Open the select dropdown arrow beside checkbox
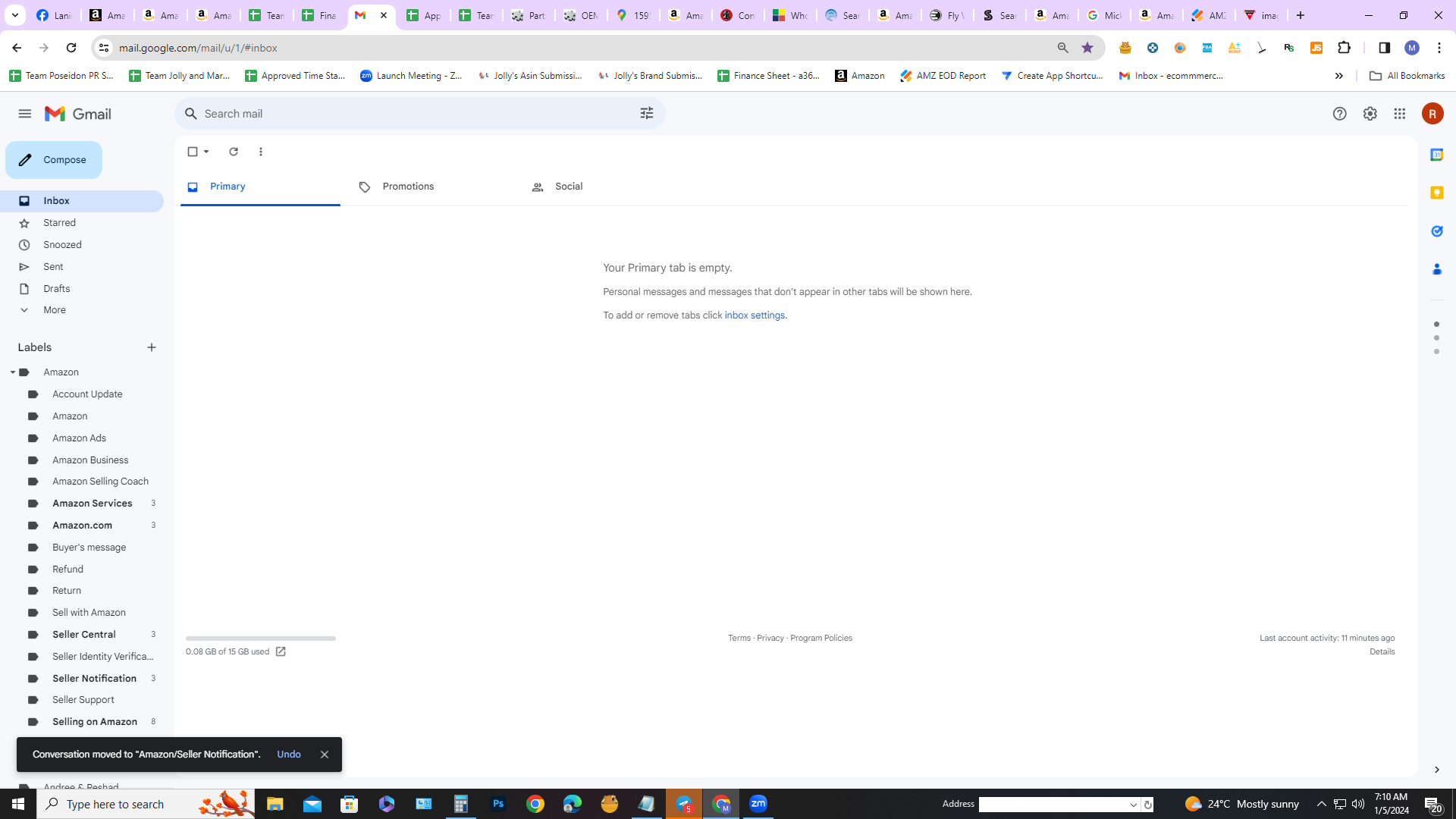 pos(206,152)
